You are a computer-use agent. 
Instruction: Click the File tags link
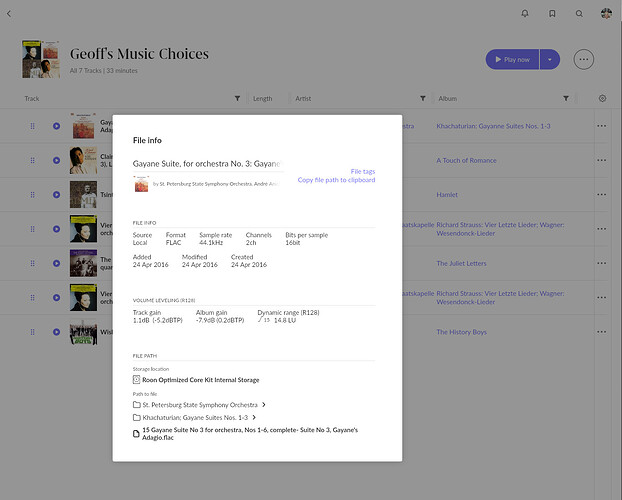tap(362, 172)
